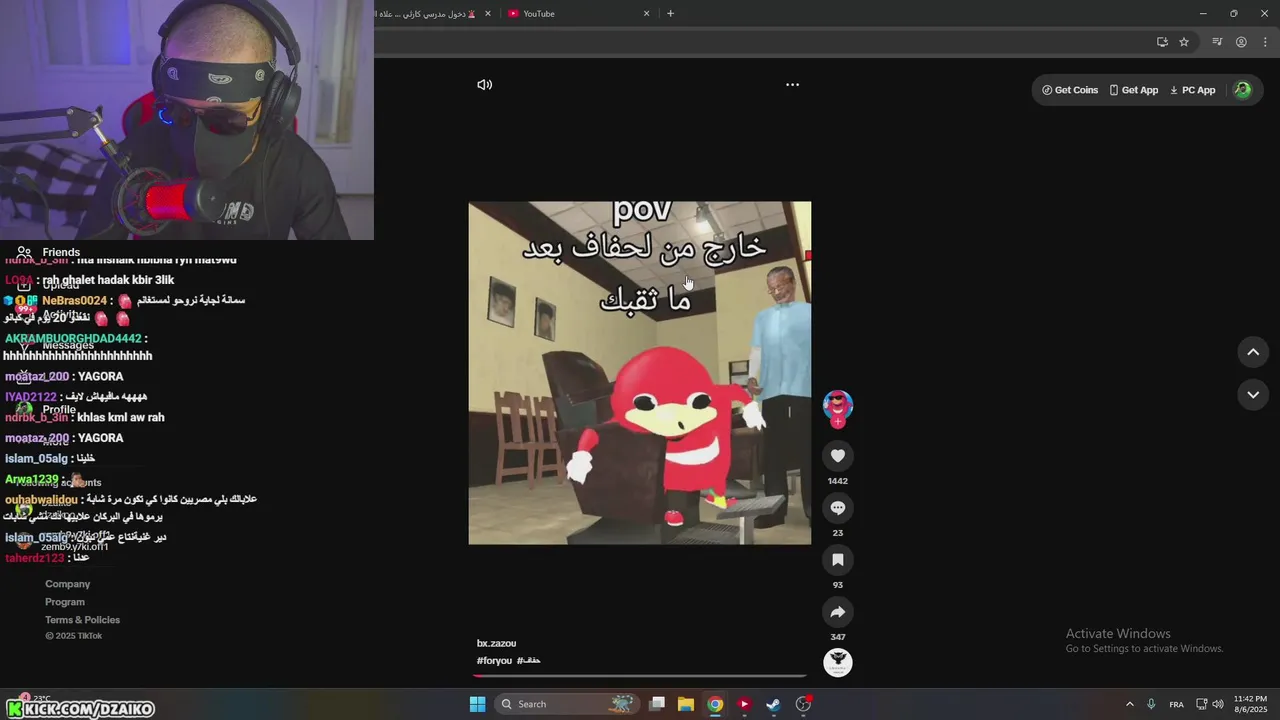Go to the previous video with up arrow
The height and width of the screenshot is (720, 1280).
pyautogui.click(x=1253, y=352)
